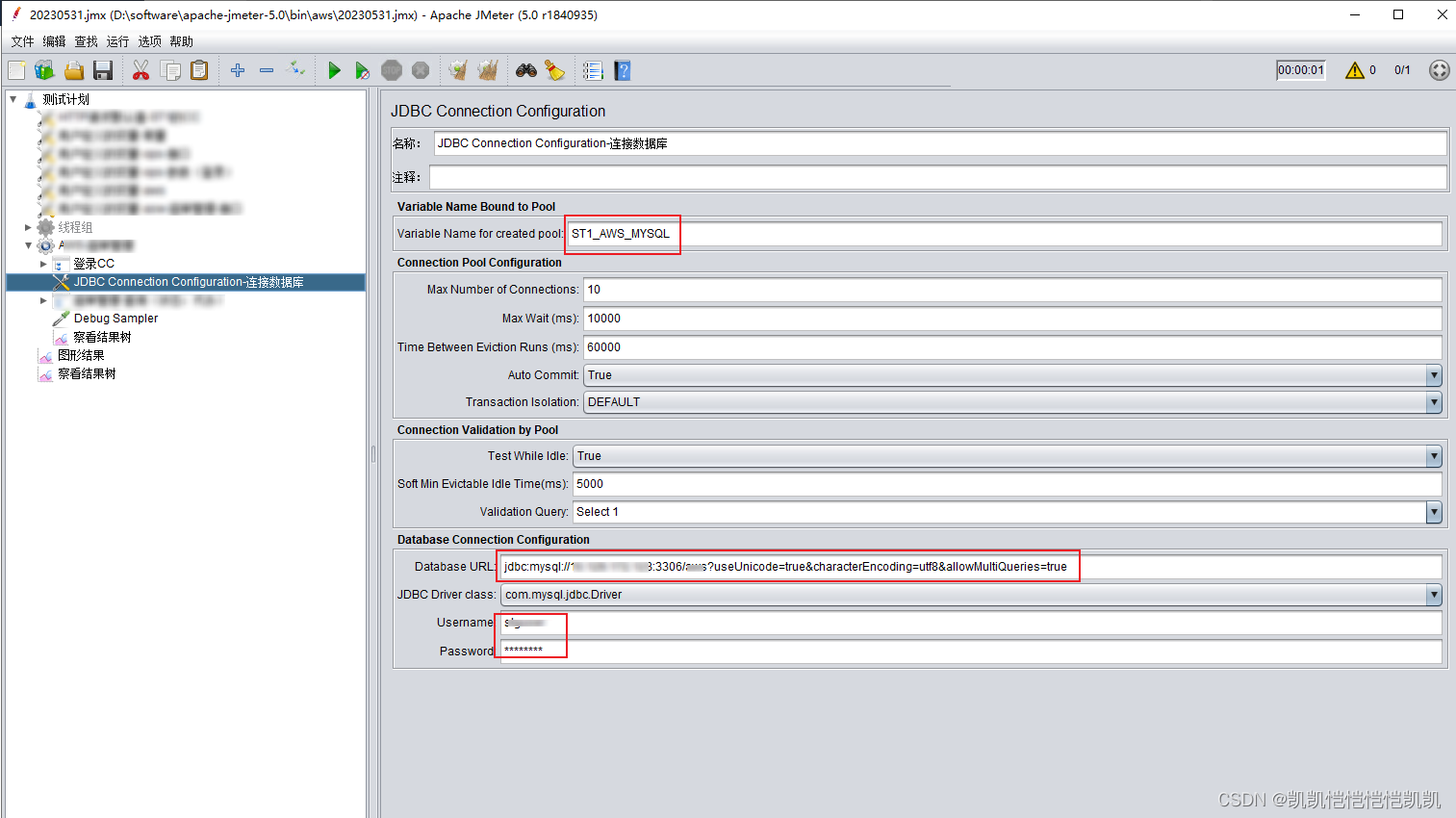Viewport: 1456px width, 818px height.
Task: Open help with question mark icon
Action: click(623, 70)
